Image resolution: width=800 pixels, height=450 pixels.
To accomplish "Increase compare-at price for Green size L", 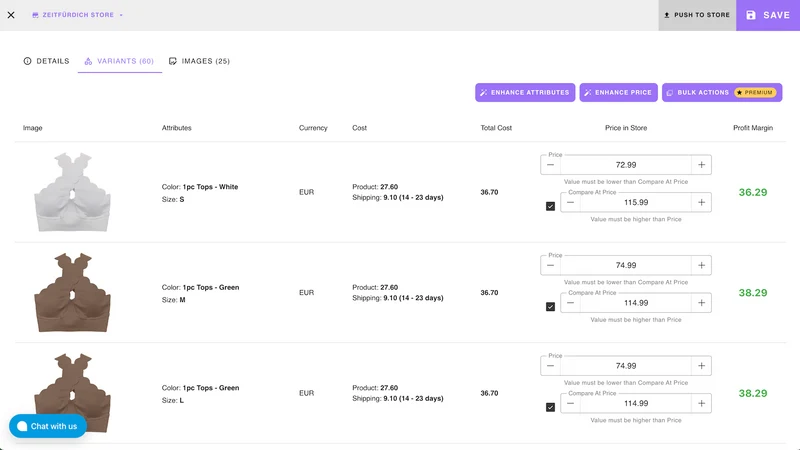I will coord(702,404).
